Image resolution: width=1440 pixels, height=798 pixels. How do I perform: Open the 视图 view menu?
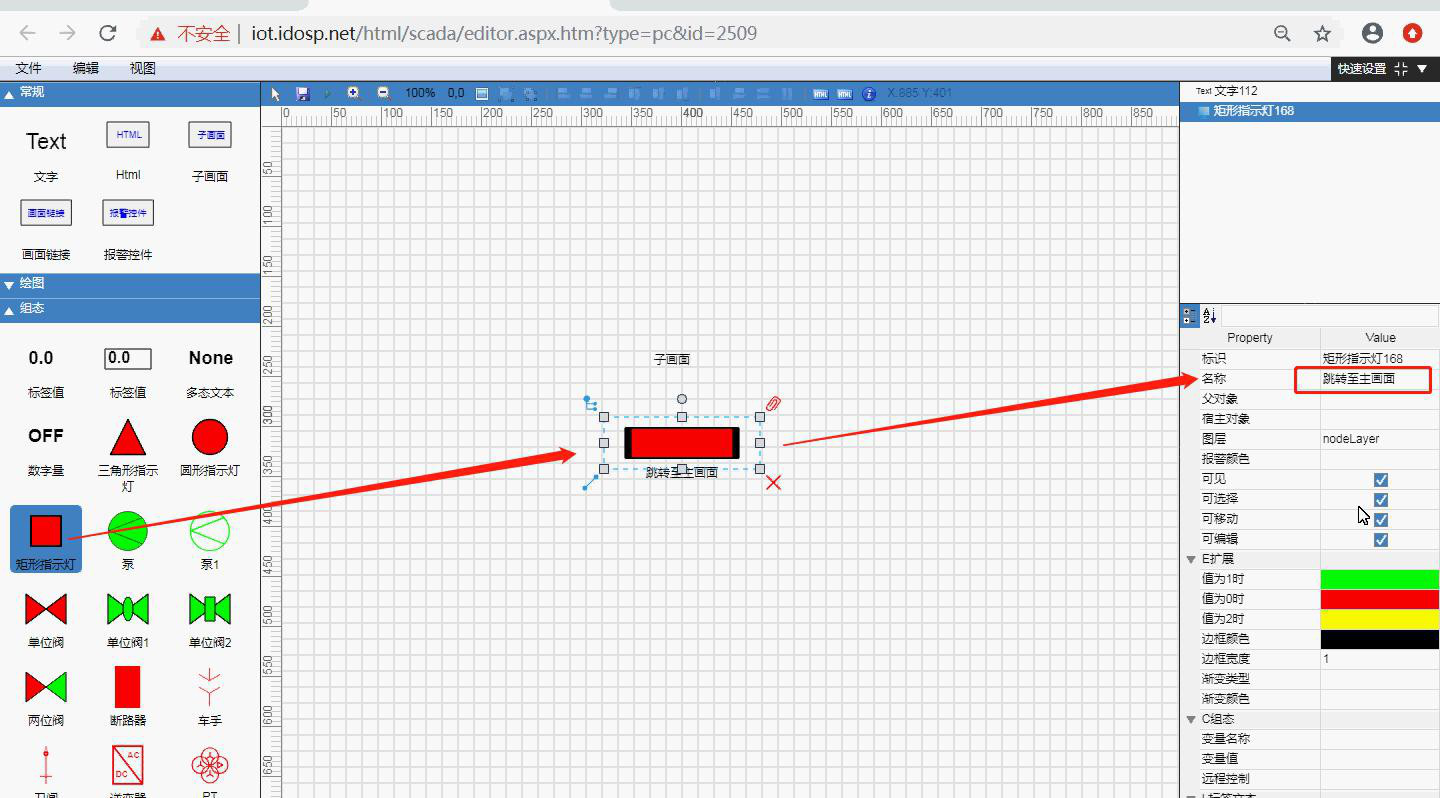pyautogui.click(x=143, y=68)
